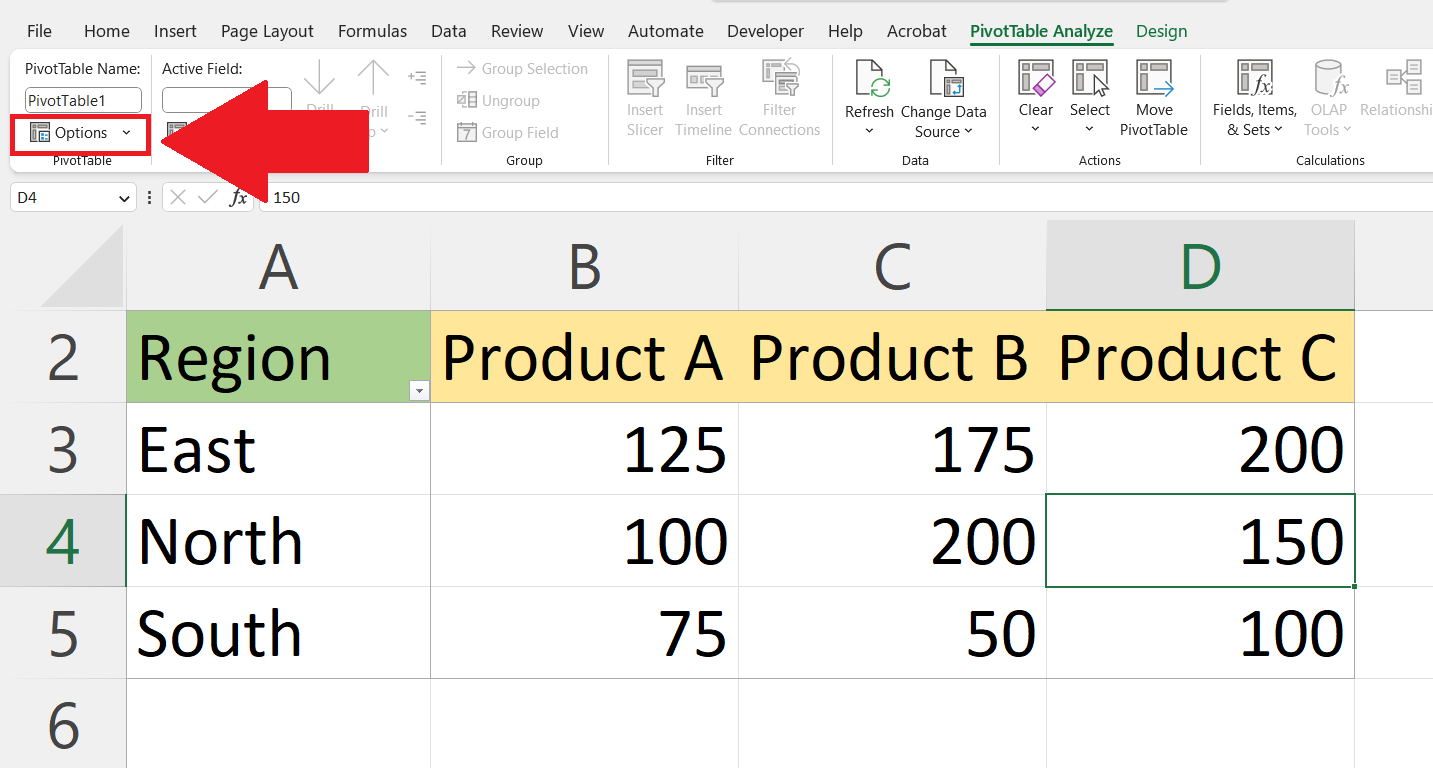Open the Region filter dropdown arrow
This screenshot has height=768, width=1433.
[x=419, y=391]
